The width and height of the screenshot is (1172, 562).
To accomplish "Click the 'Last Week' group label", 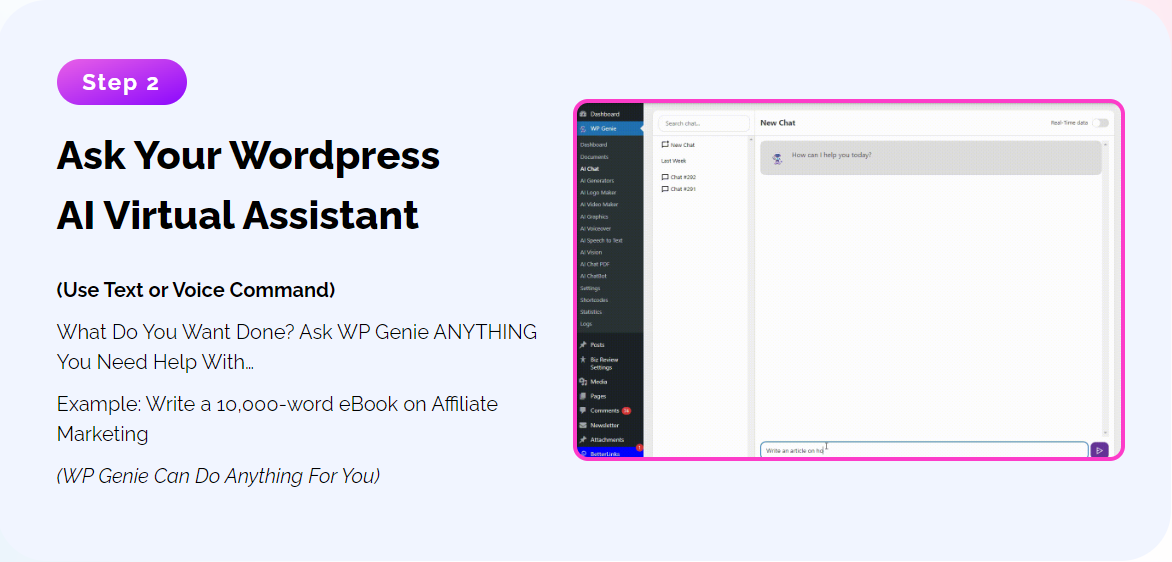I will pyautogui.click(x=673, y=161).
